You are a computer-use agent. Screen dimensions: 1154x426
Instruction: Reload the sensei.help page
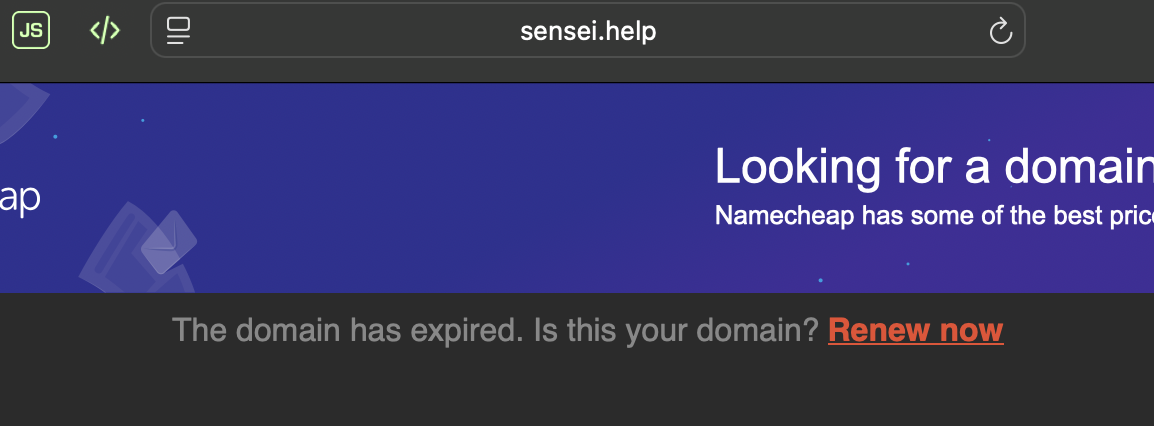coord(1000,32)
